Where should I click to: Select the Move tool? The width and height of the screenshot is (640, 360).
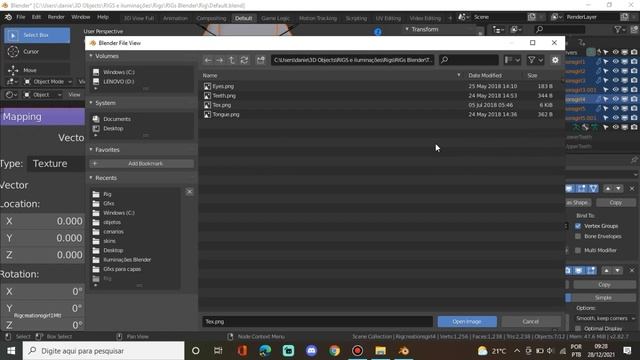[x=37, y=70]
